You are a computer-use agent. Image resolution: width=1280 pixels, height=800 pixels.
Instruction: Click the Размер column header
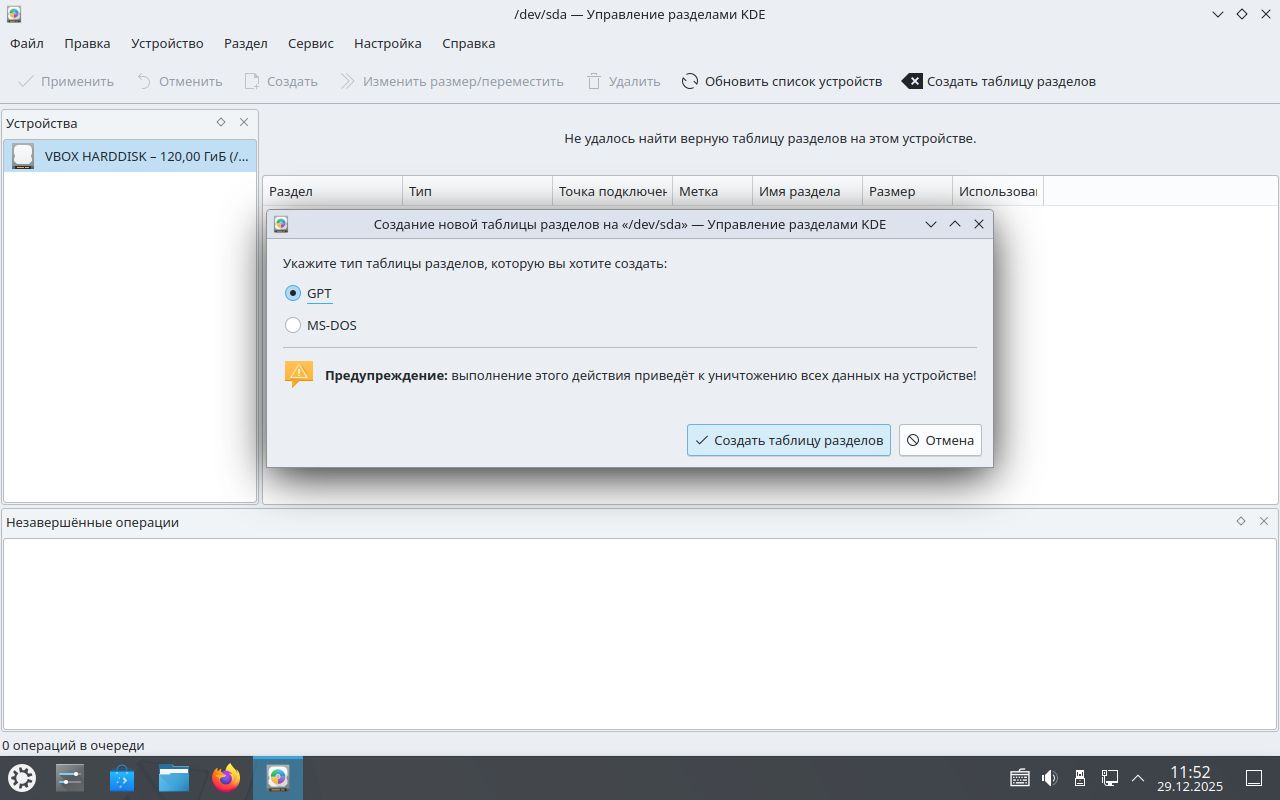click(x=907, y=191)
